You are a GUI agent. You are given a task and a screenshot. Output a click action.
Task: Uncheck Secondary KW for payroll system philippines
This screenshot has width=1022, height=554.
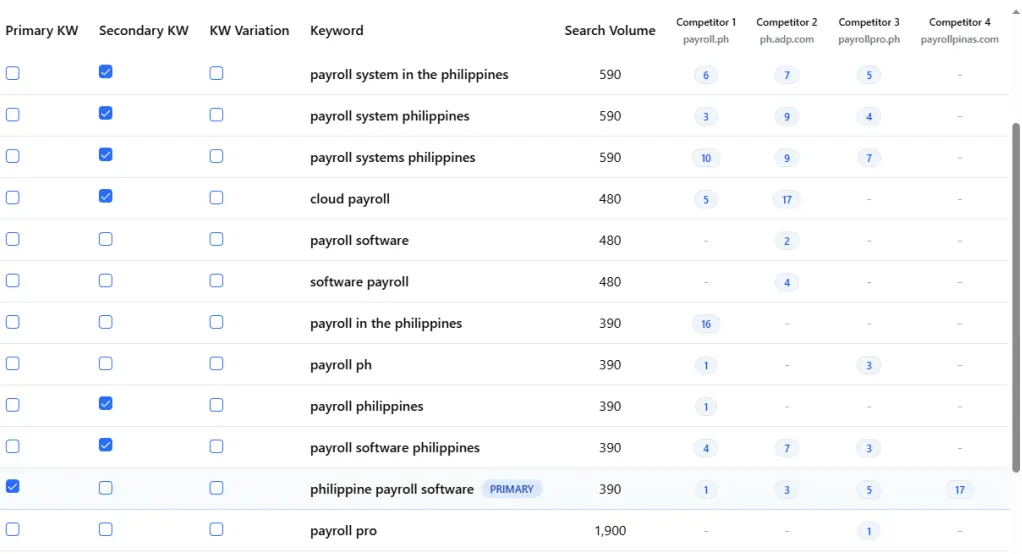(106, 113)
